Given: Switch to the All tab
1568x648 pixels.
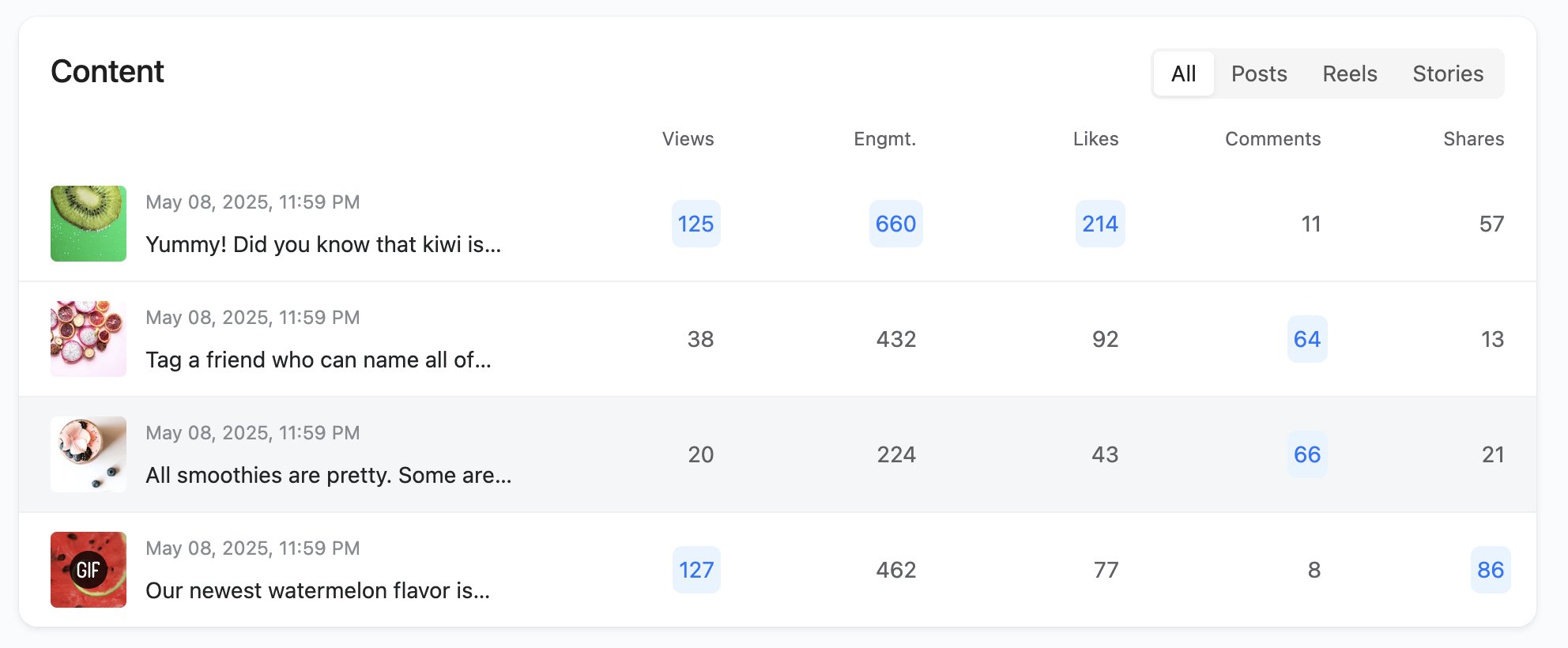Looking at the screenshot, I should pos(1183,73).
